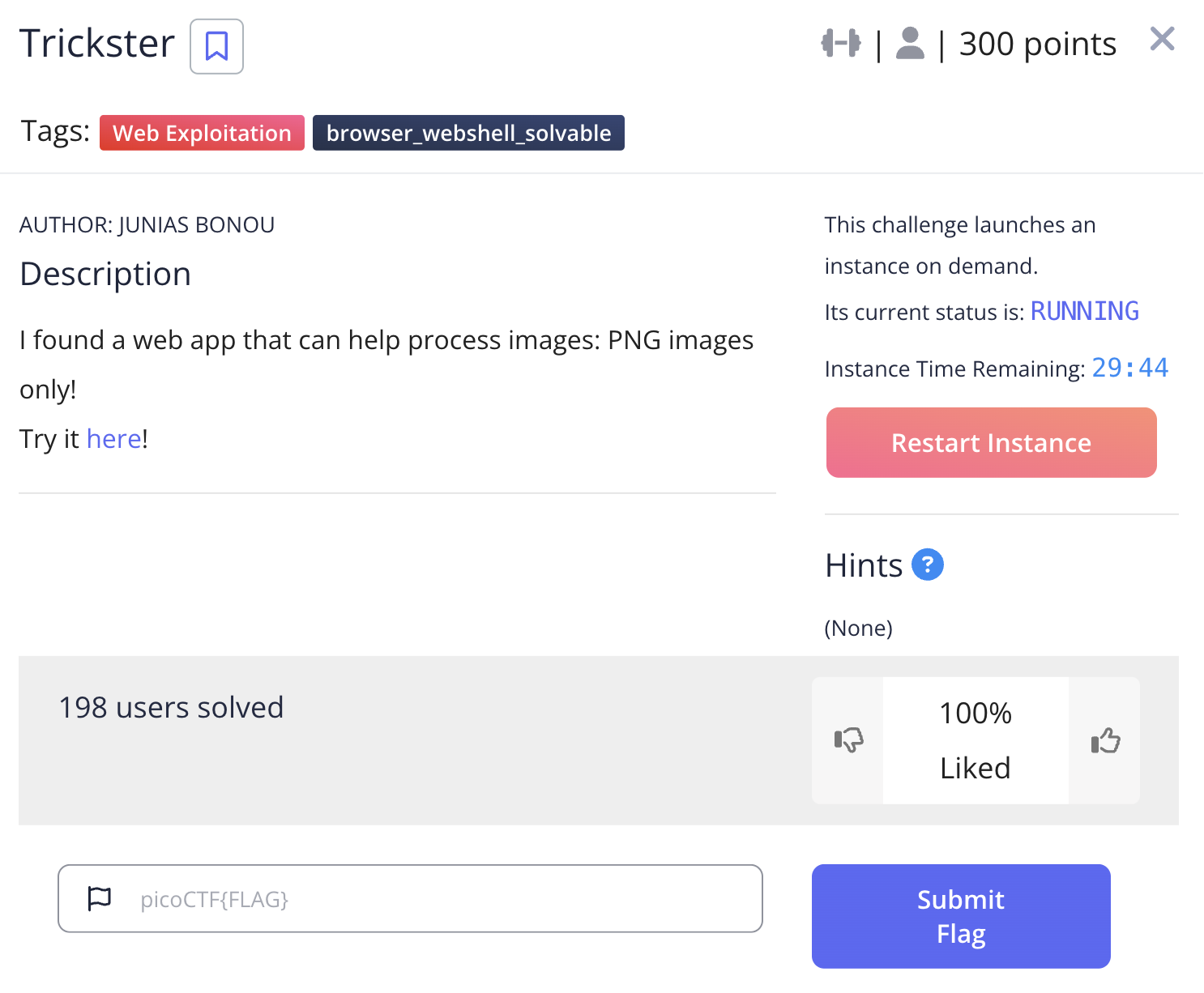Click the dumbbell difficulty icon

(841, 44)
